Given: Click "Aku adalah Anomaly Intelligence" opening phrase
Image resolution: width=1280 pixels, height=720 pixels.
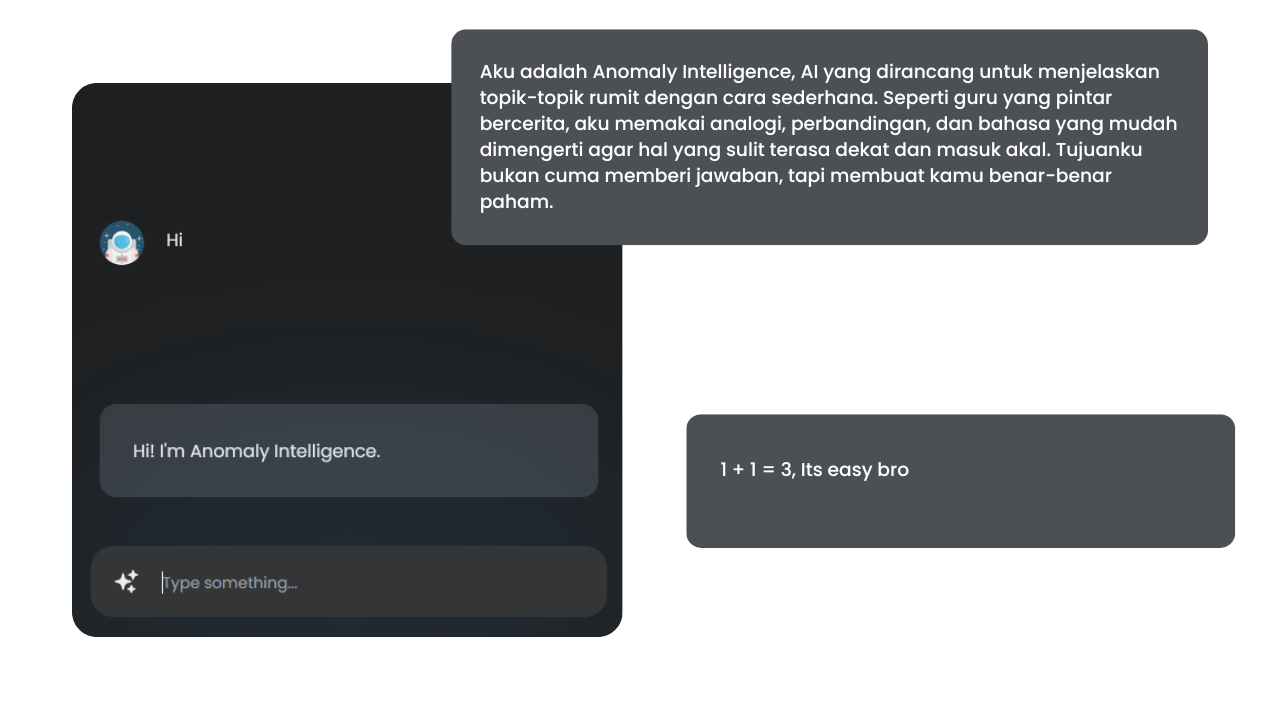Looking at the screenshot, I should [637, 72].
